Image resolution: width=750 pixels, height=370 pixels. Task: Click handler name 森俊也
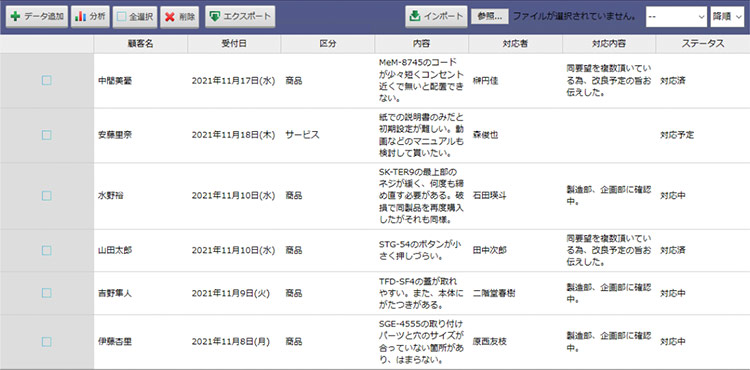485,135
